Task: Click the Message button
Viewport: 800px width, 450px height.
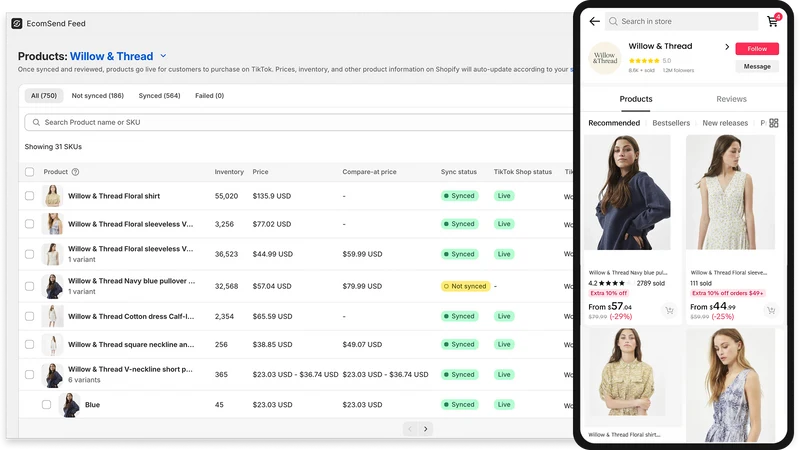Action: coord(757,66)
